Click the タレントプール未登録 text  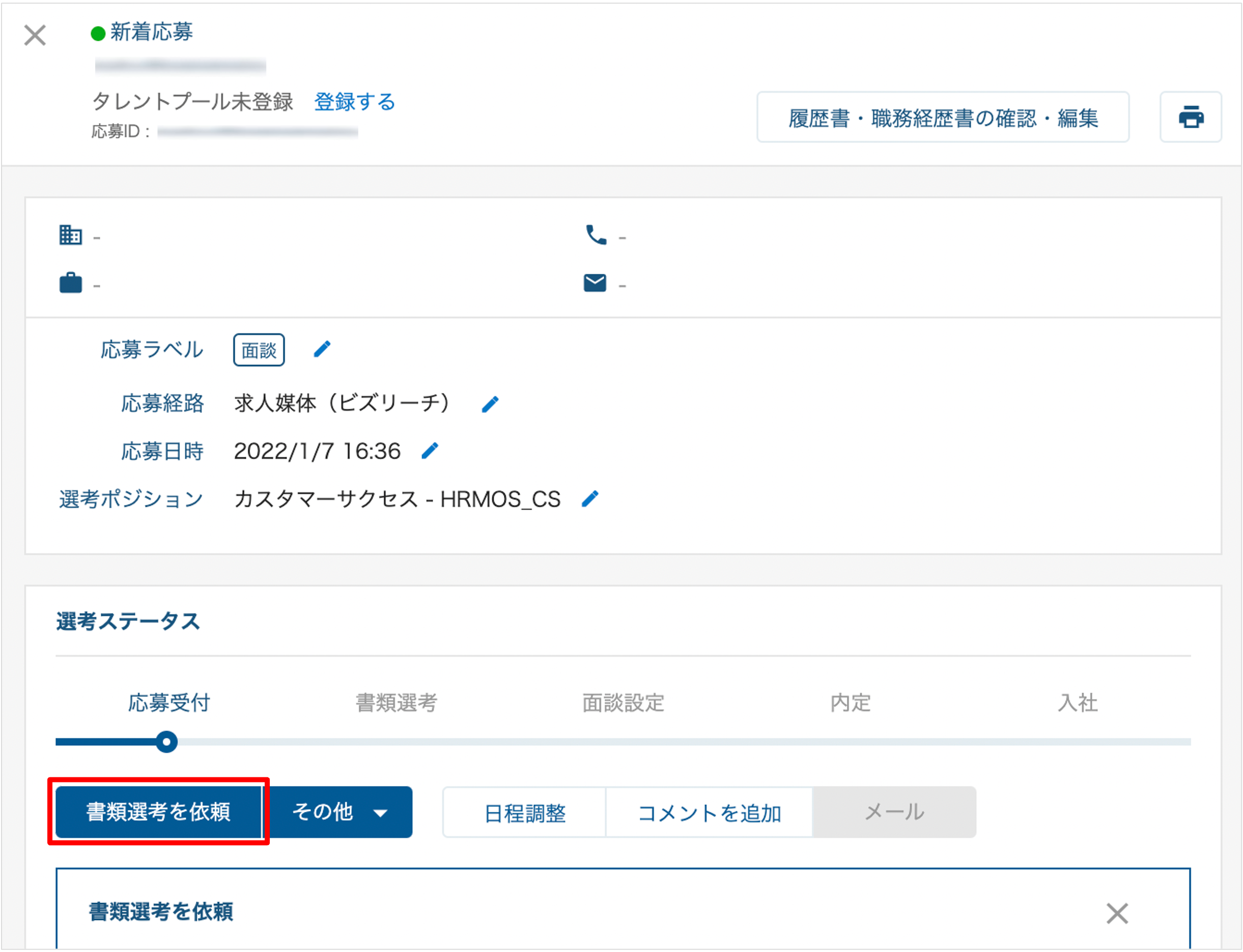point(192,102)
